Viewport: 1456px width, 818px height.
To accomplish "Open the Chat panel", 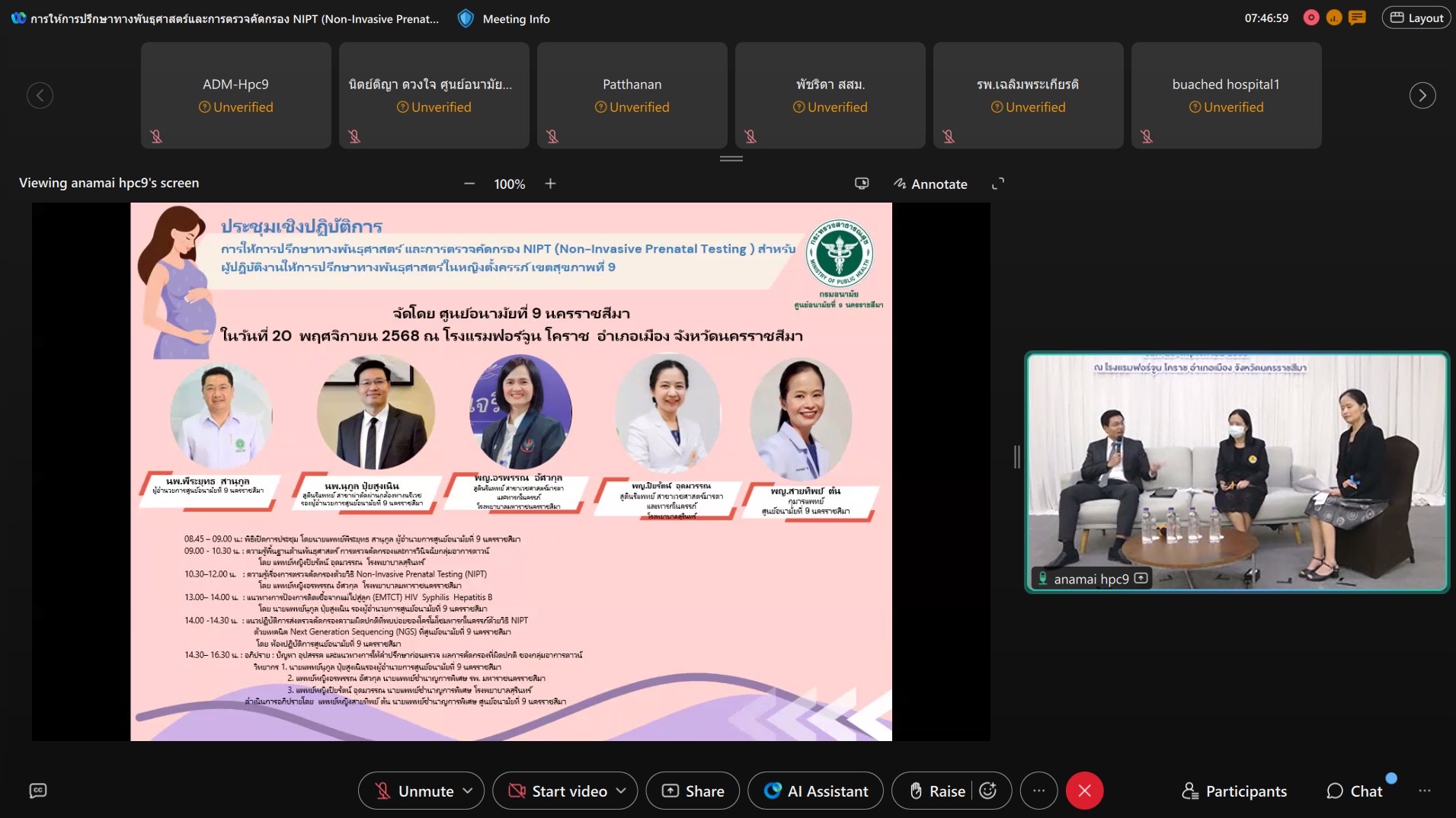I will pos(1354,791).
